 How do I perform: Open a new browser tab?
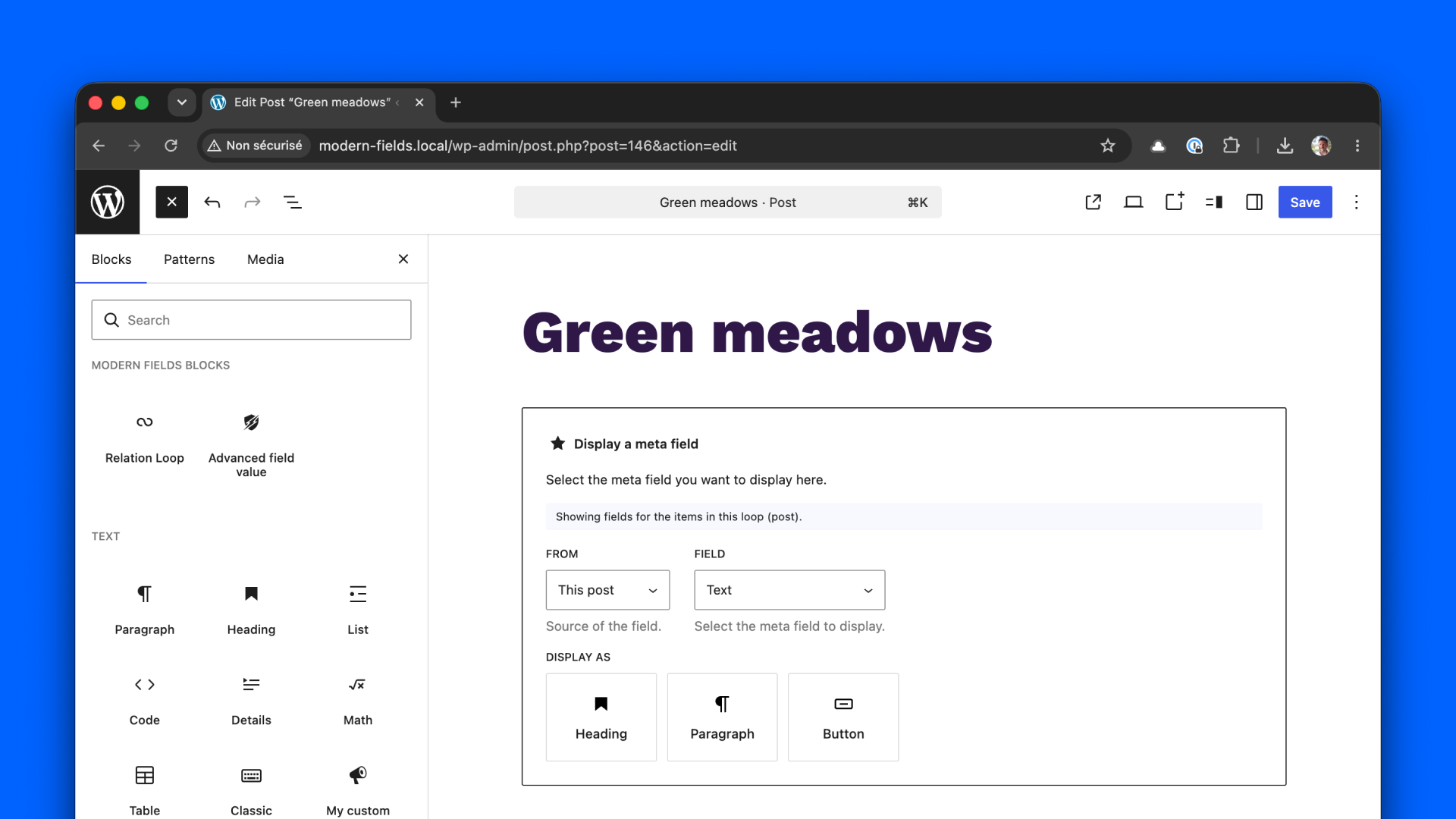tap(456, 102)
